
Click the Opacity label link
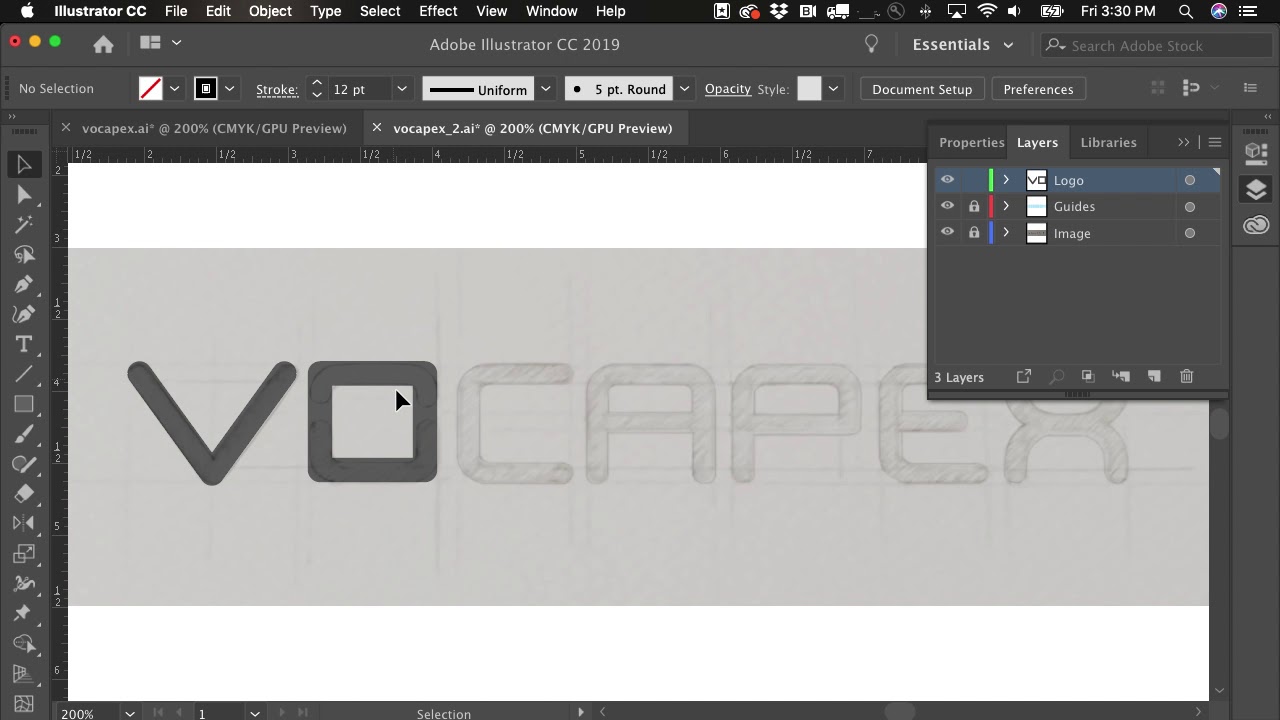727,88
